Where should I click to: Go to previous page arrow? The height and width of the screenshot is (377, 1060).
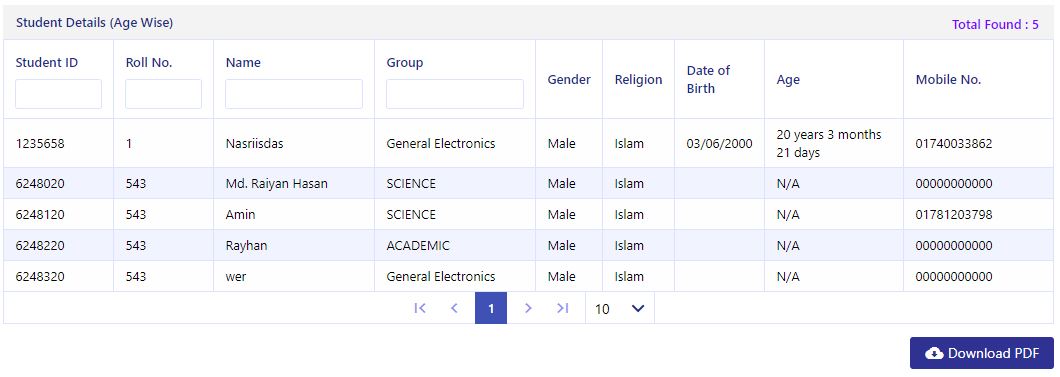click(454, 308)
